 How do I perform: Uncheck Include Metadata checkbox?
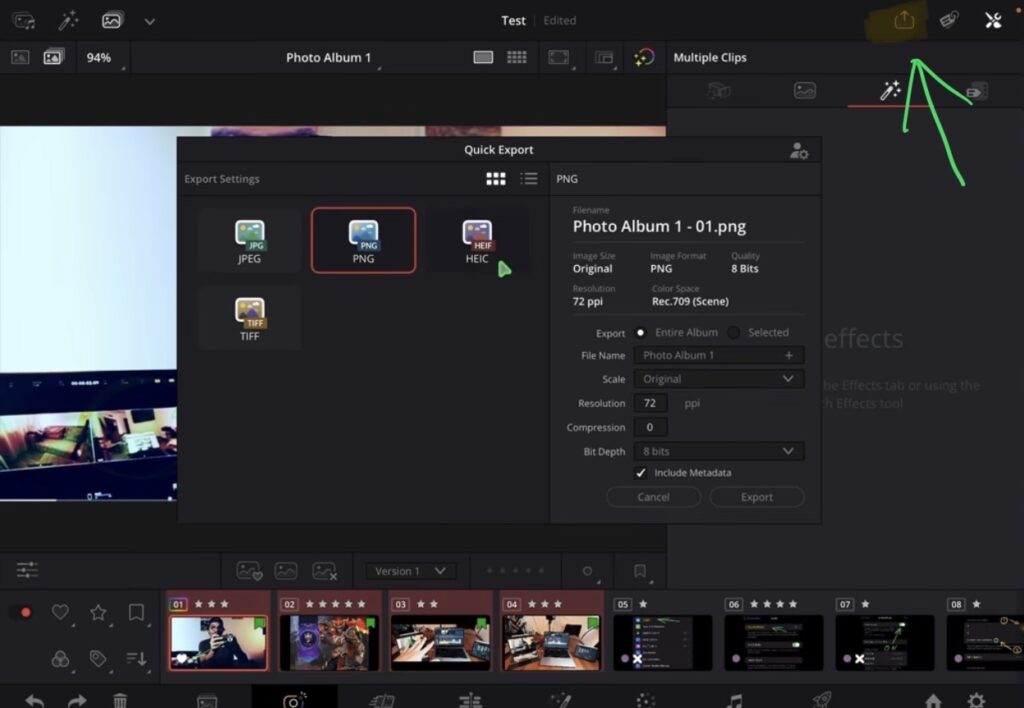pos(640,472)
